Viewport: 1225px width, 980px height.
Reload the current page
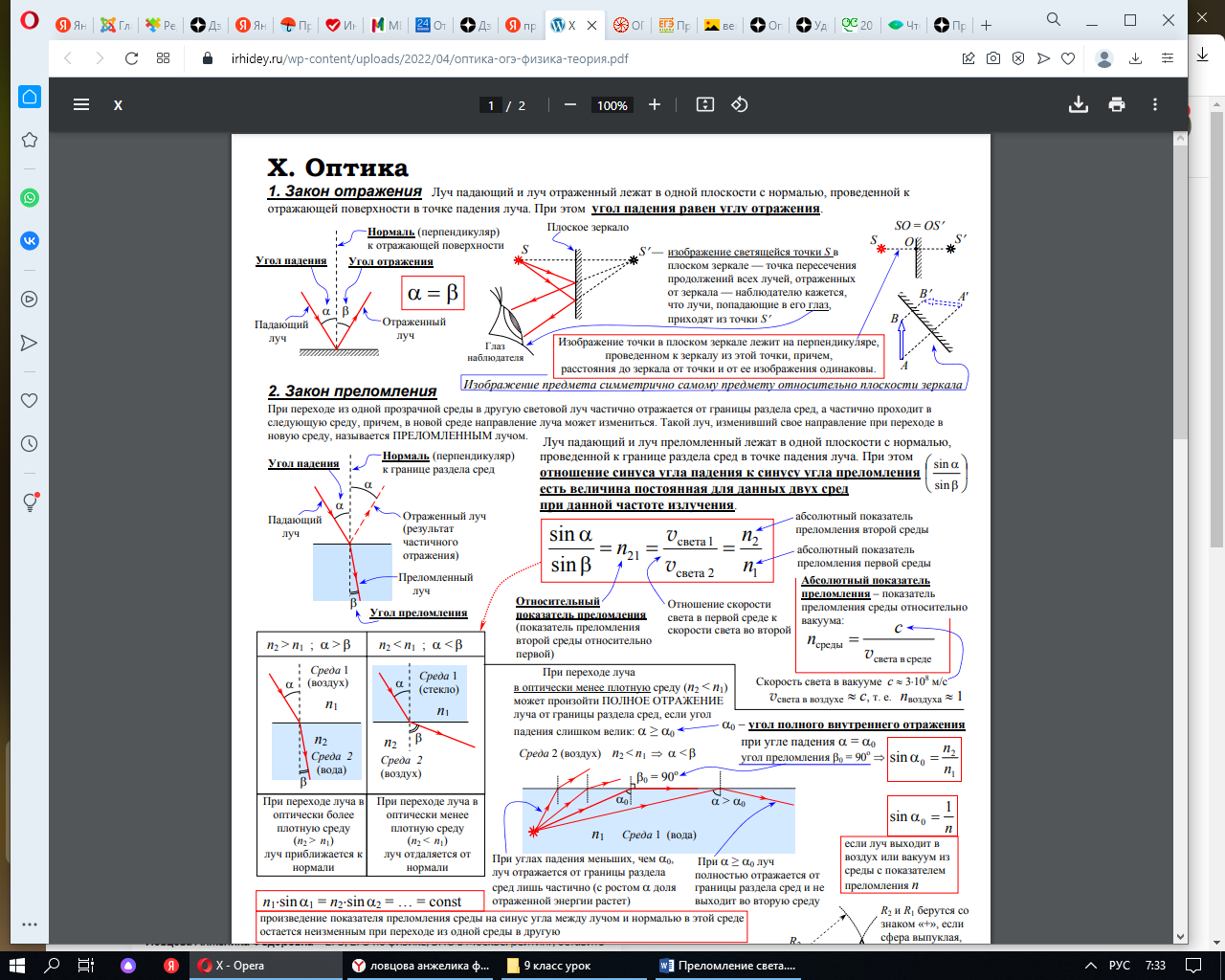(132, 58)
